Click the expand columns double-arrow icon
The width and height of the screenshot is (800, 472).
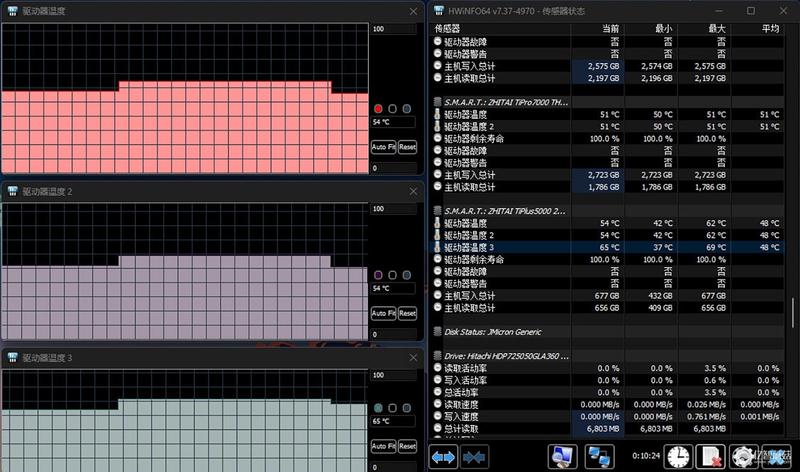443,457
